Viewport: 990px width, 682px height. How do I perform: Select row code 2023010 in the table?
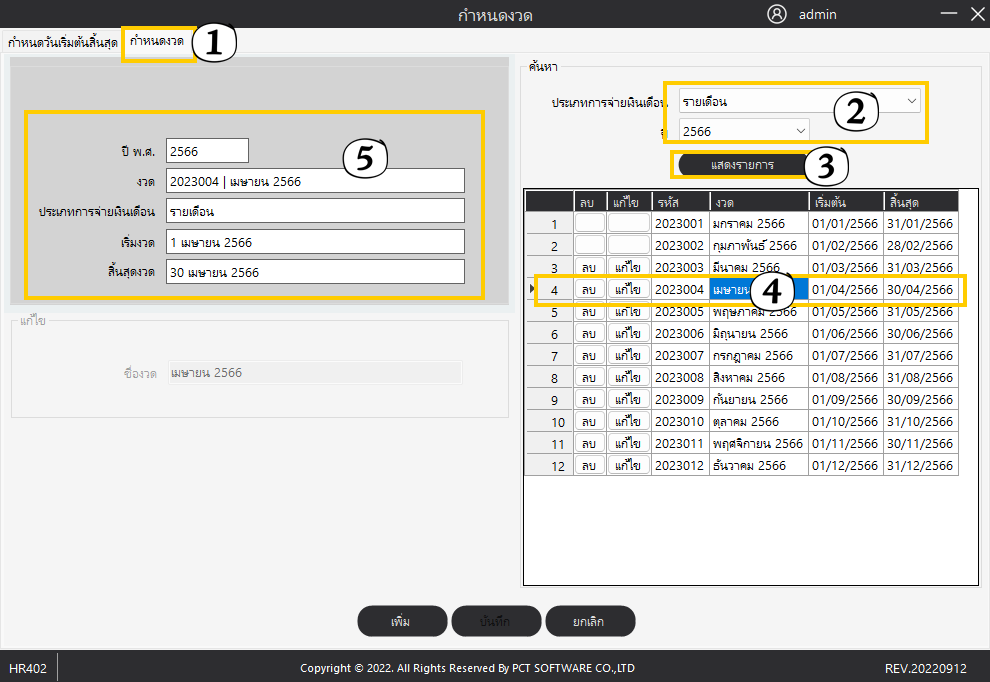pos(680,422)
